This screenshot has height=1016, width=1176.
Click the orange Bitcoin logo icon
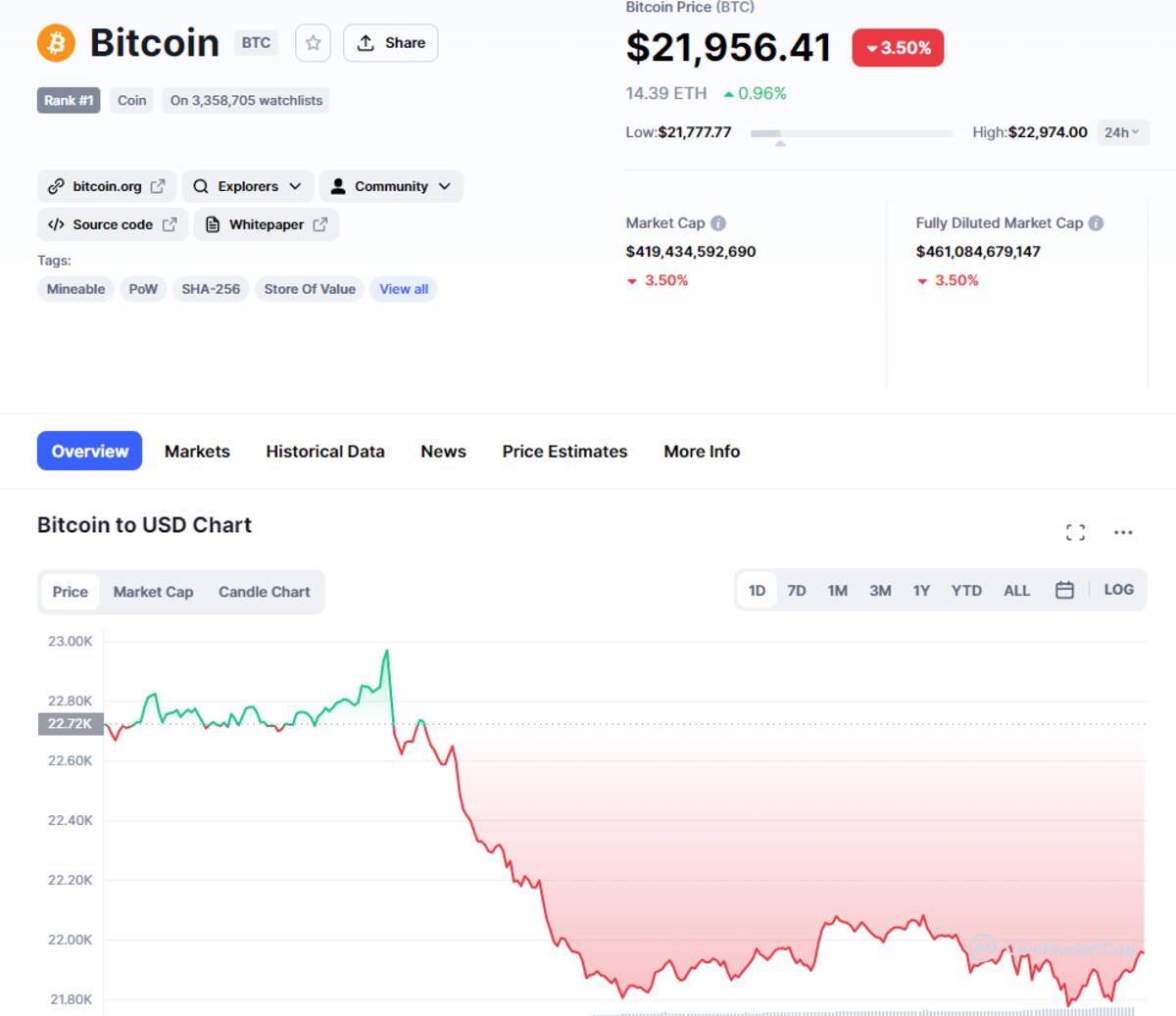coord(56,43)
